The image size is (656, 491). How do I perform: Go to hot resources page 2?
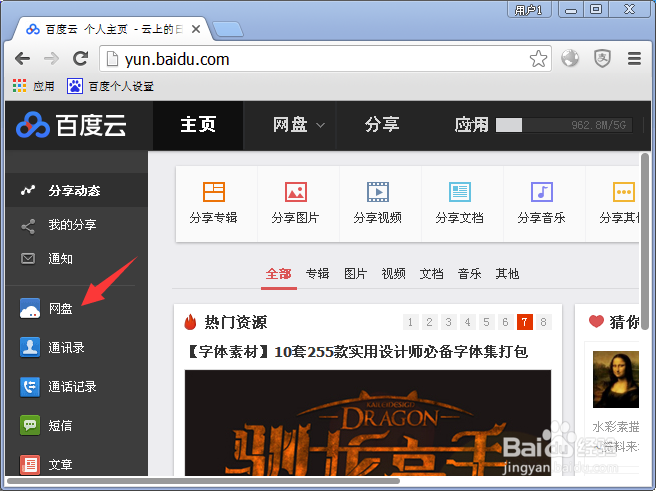point(429,322)
